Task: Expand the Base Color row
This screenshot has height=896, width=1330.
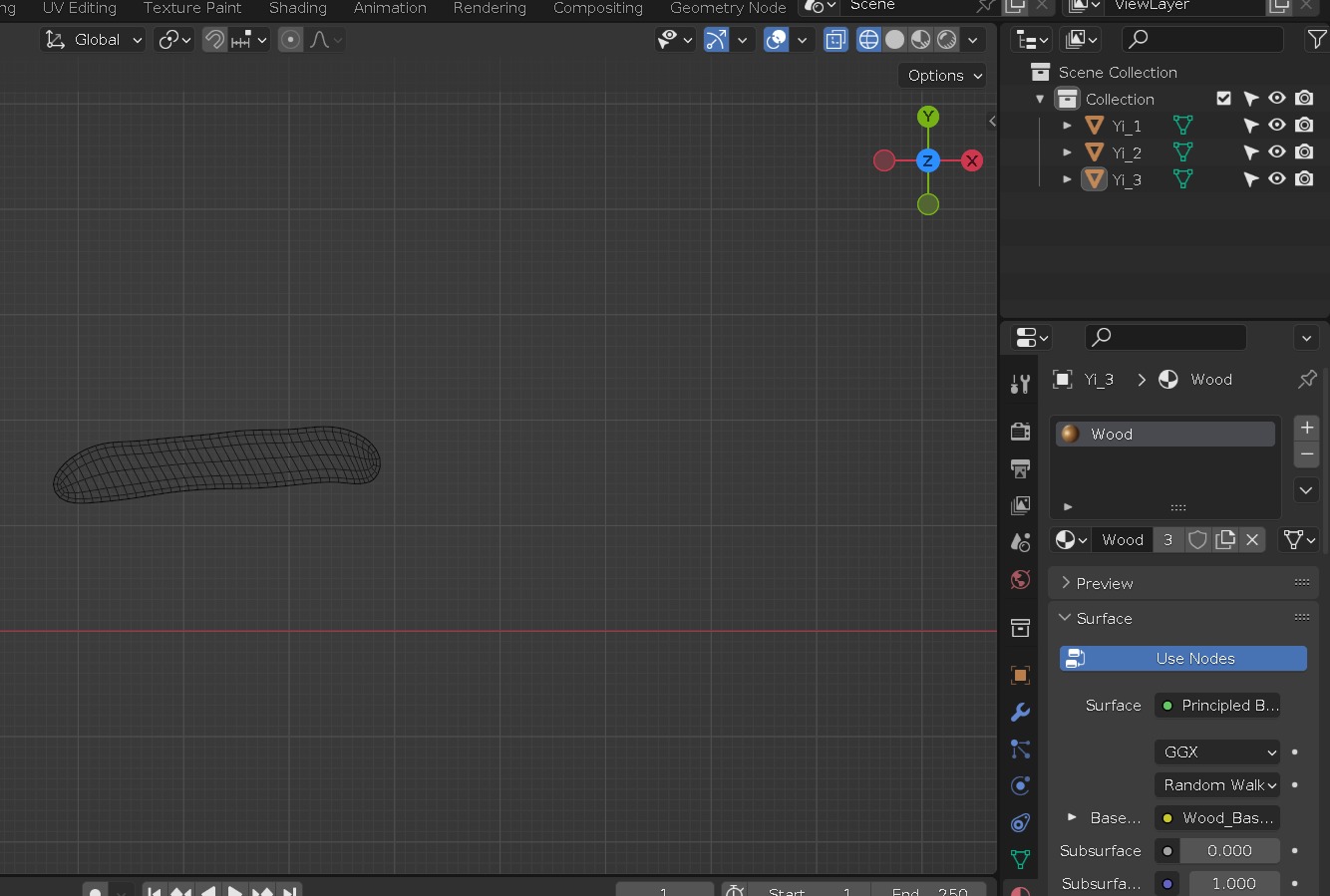Action: pos(1072,817)
